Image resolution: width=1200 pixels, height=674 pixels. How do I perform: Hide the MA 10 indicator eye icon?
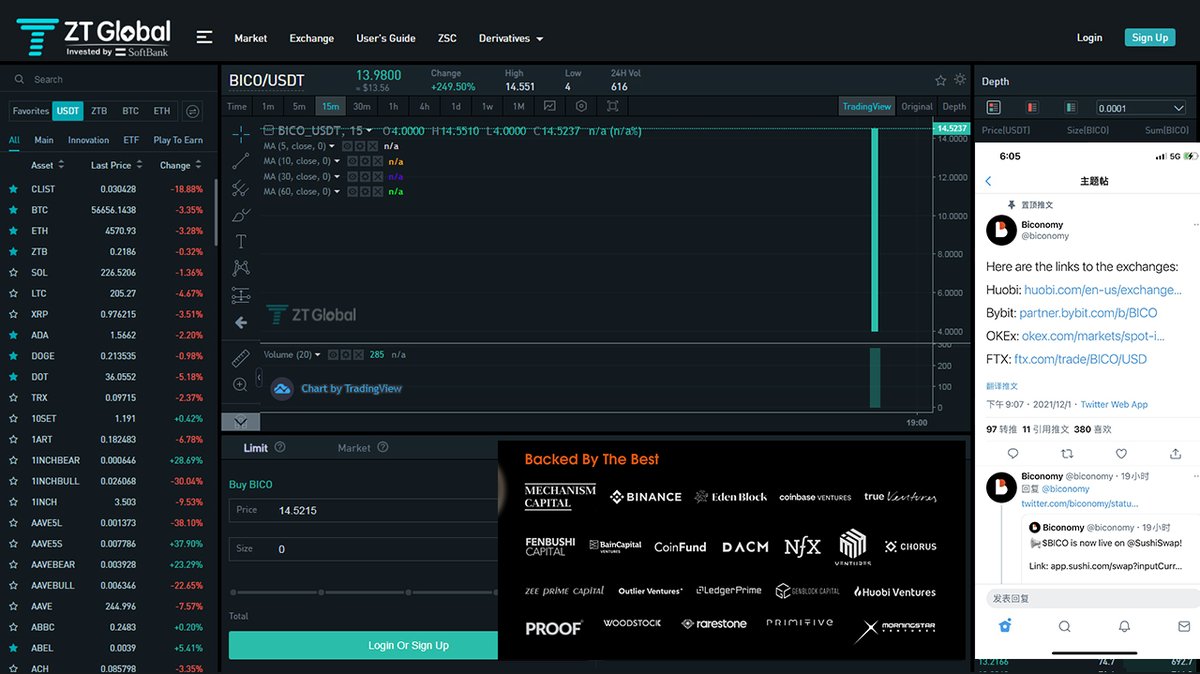[353, 161]
